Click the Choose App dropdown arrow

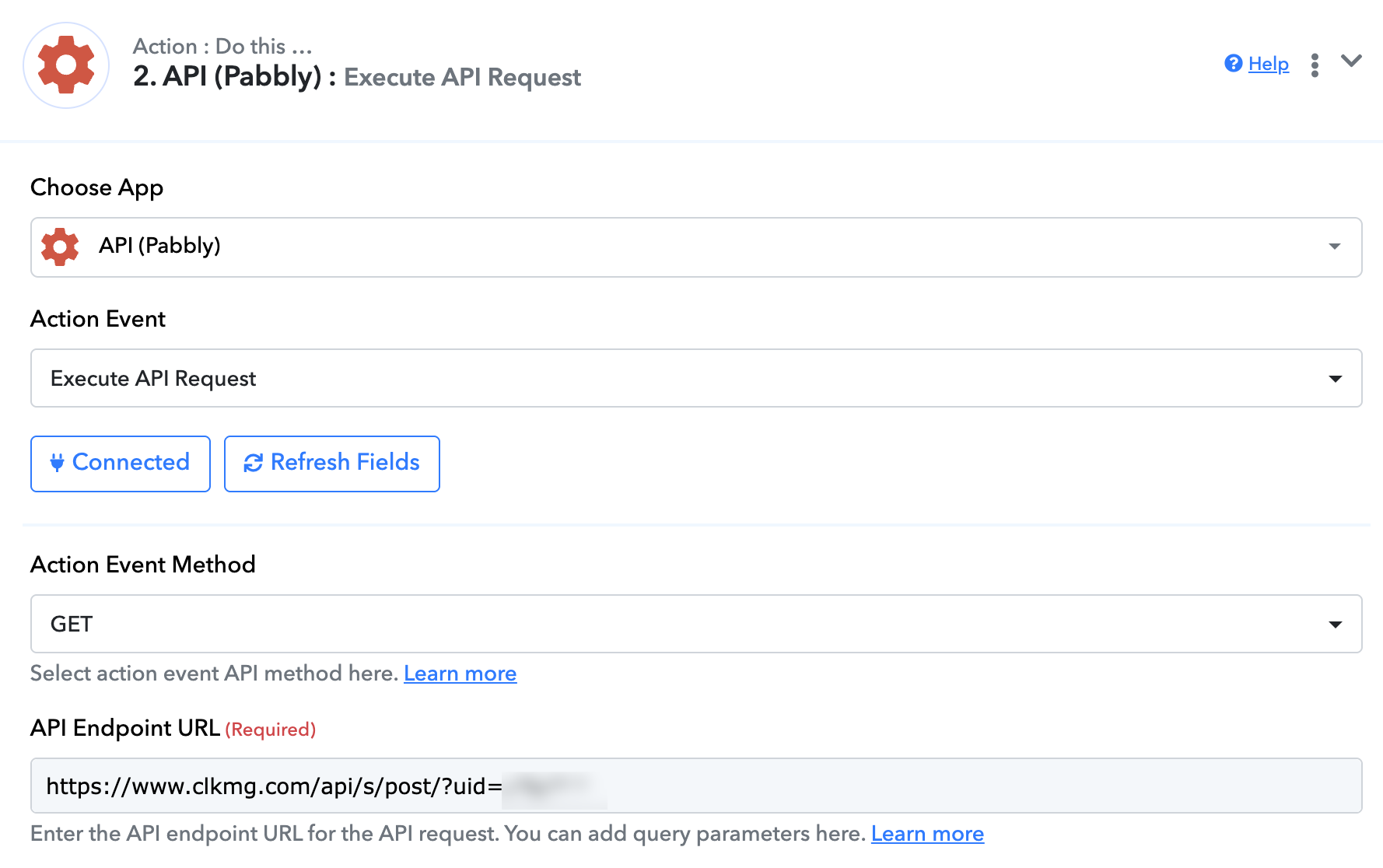[1335, 247]
